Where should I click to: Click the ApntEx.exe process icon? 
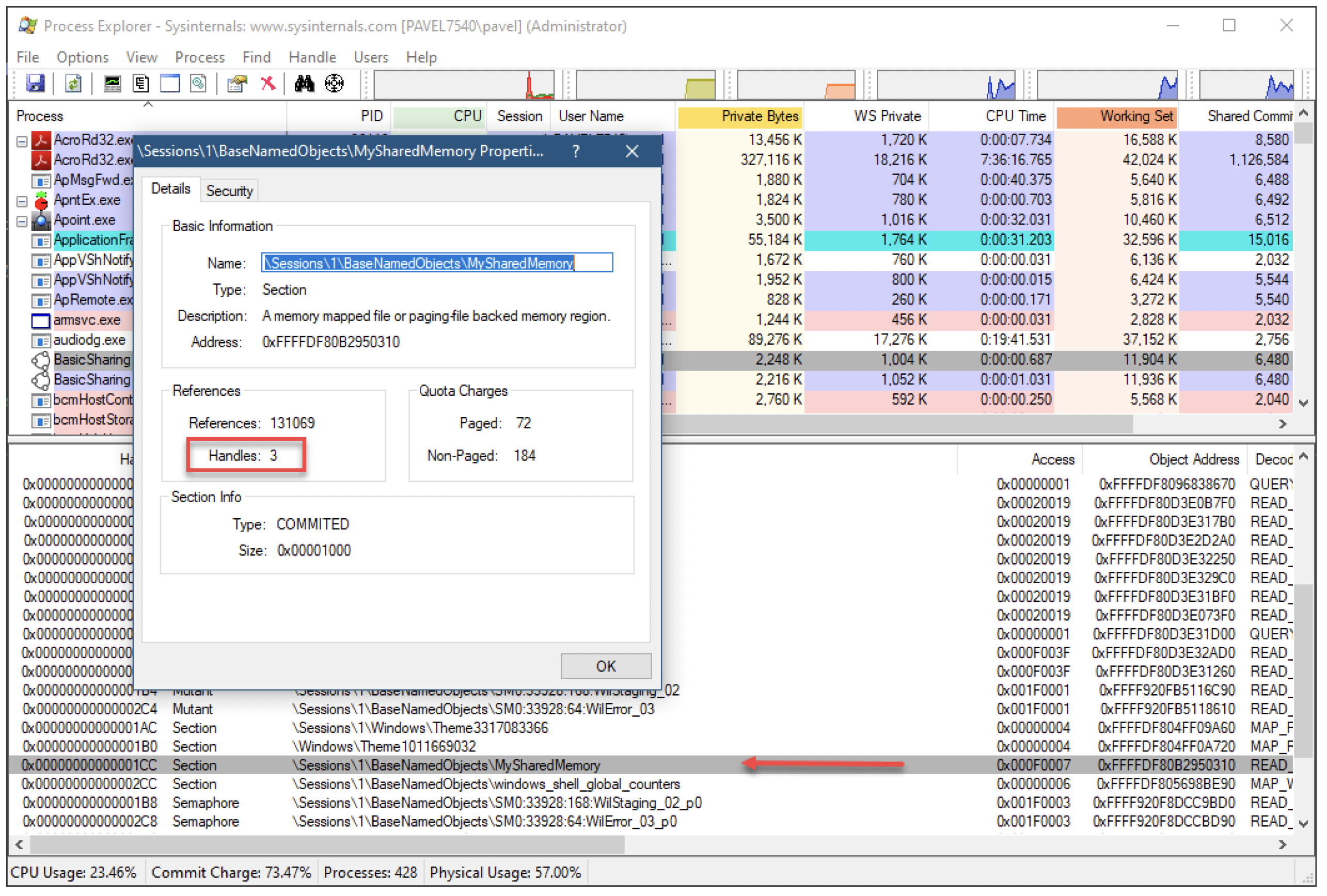pyautogui.click(x=41, y=201)
